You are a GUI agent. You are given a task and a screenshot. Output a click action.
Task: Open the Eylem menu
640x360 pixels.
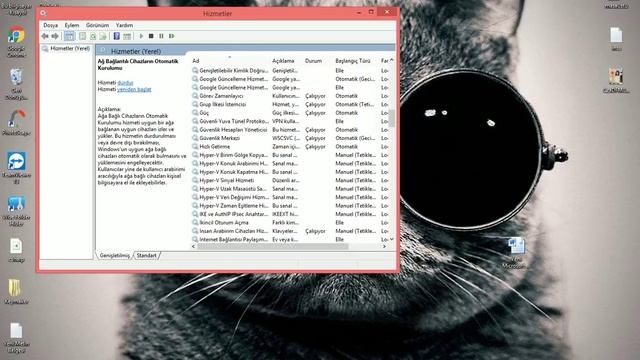pyautogui.click(x=72, y=25)
